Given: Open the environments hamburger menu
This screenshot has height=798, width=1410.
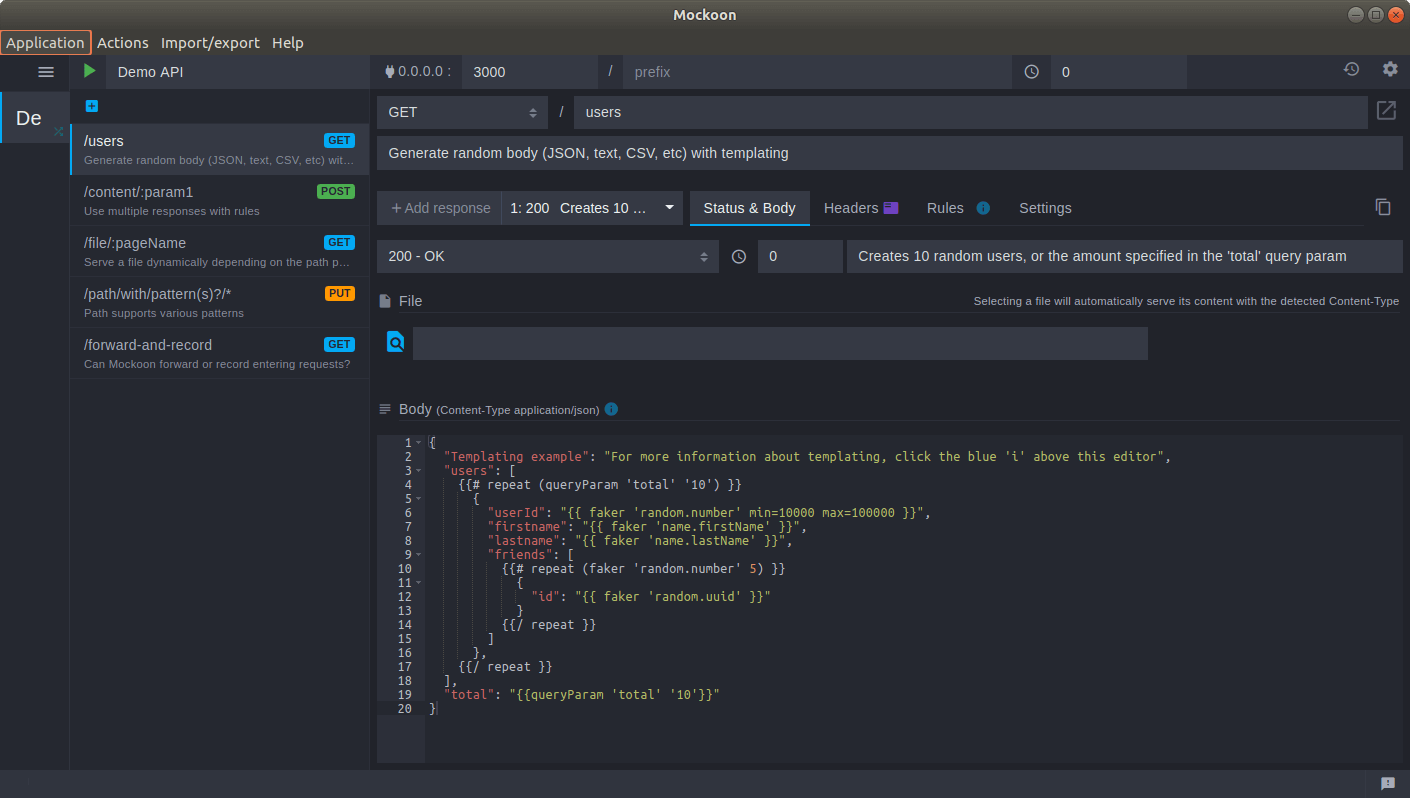Looking at the screenshot, I should 46,72.
